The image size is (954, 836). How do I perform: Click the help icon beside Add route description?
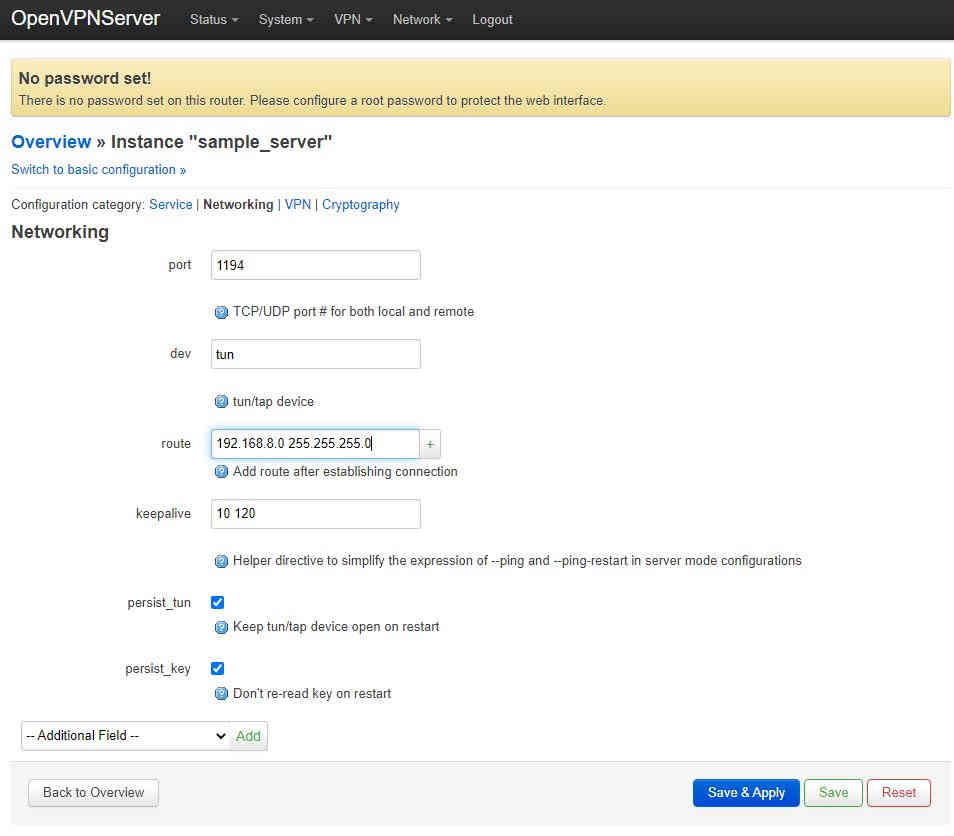pyautogui.click(x=221, y=472)
